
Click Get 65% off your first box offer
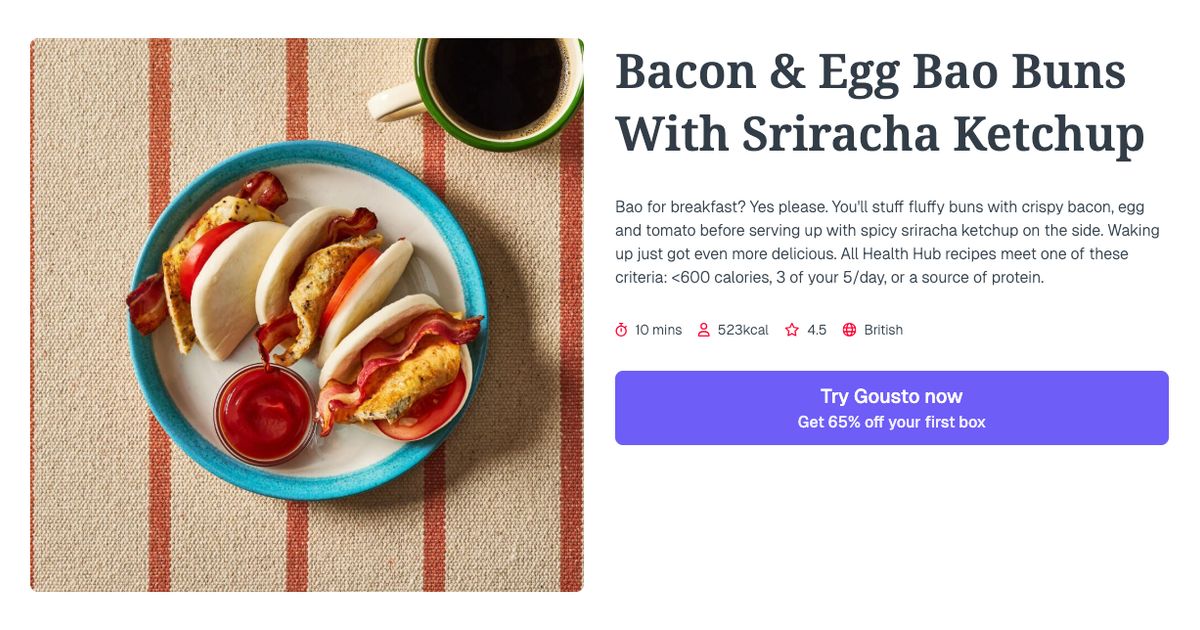point(892,421)
